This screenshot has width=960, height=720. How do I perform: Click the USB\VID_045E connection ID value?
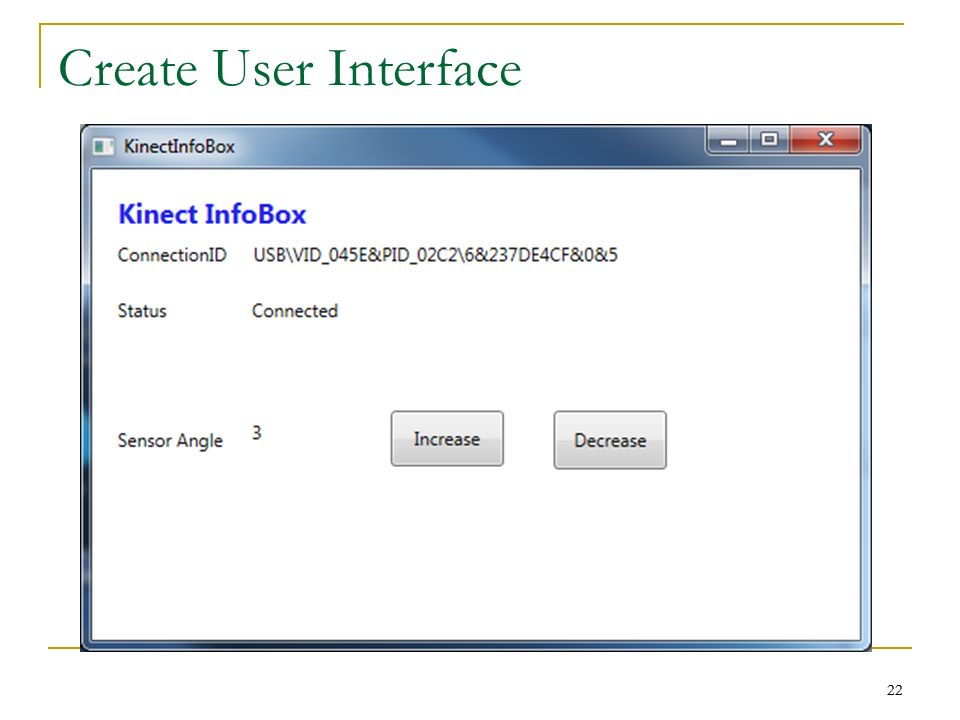click(x=435, y=255)
